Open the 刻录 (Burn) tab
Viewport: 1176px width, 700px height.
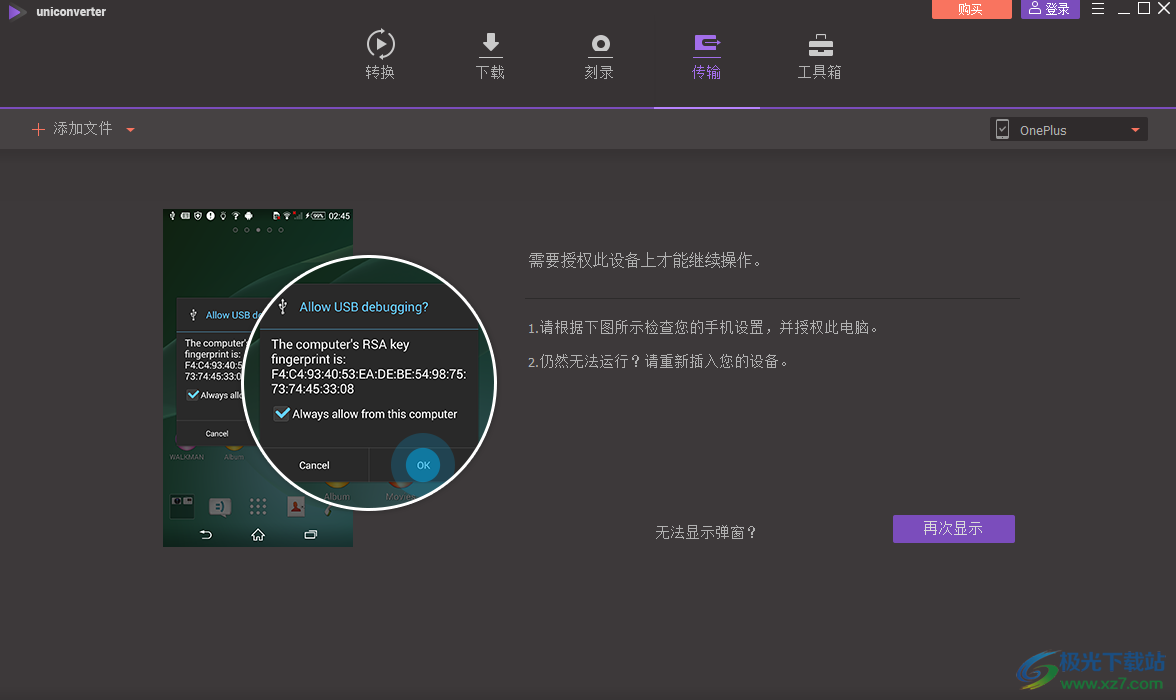(x=599, y=55)
